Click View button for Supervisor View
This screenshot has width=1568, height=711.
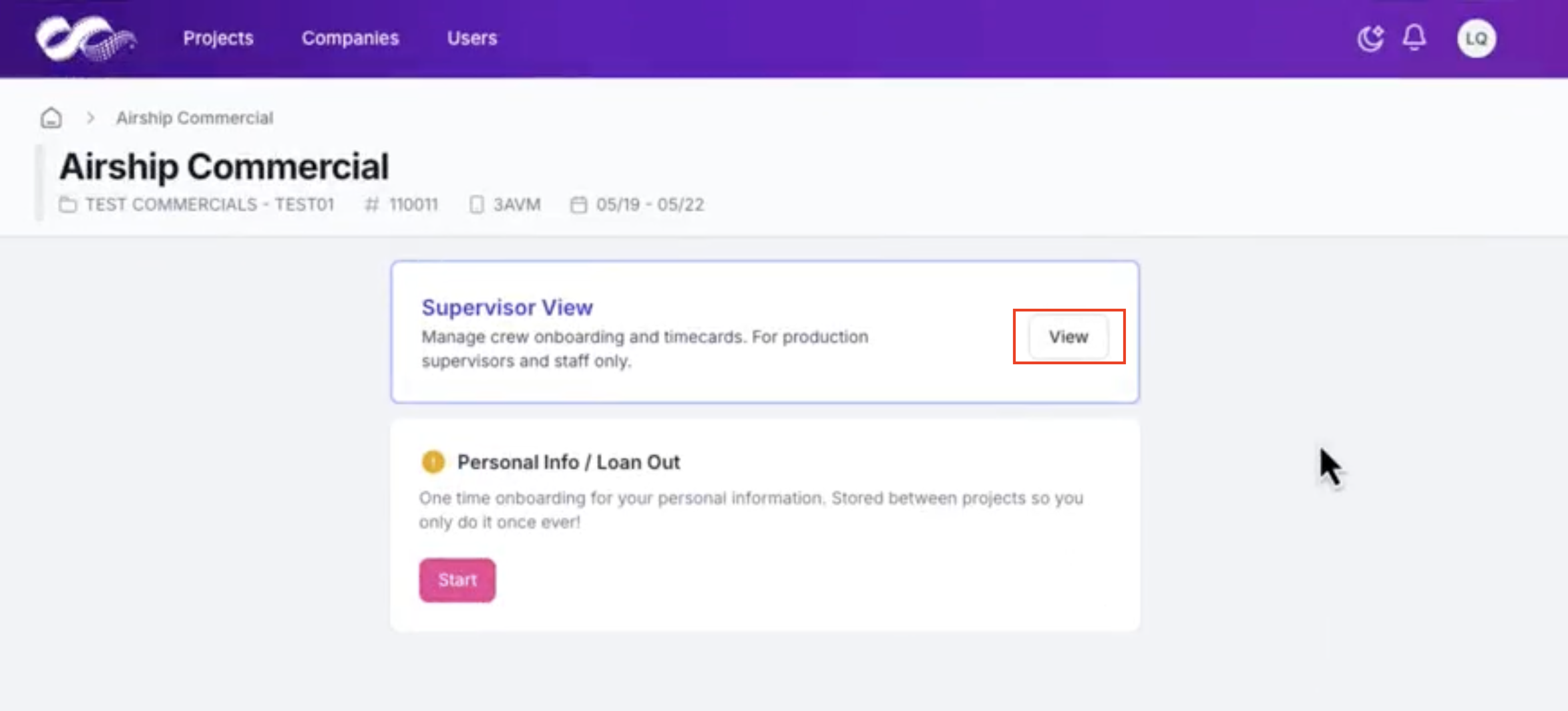pyautogui.click(x=1068, y=337)
